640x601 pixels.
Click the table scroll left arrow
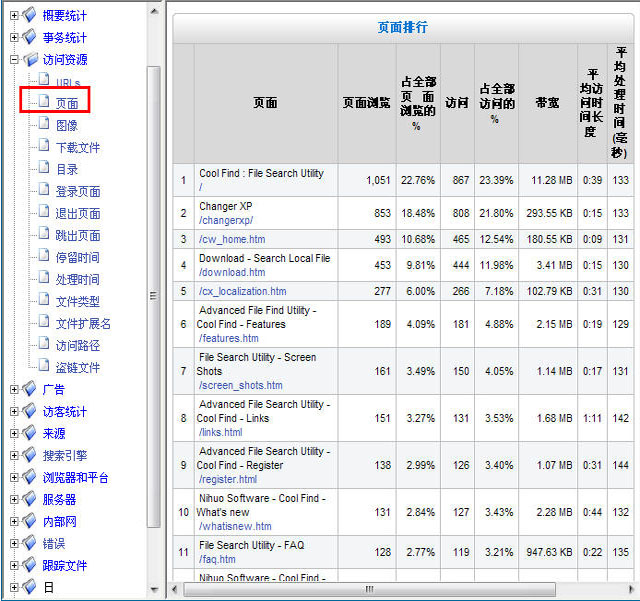coord(174,589)
